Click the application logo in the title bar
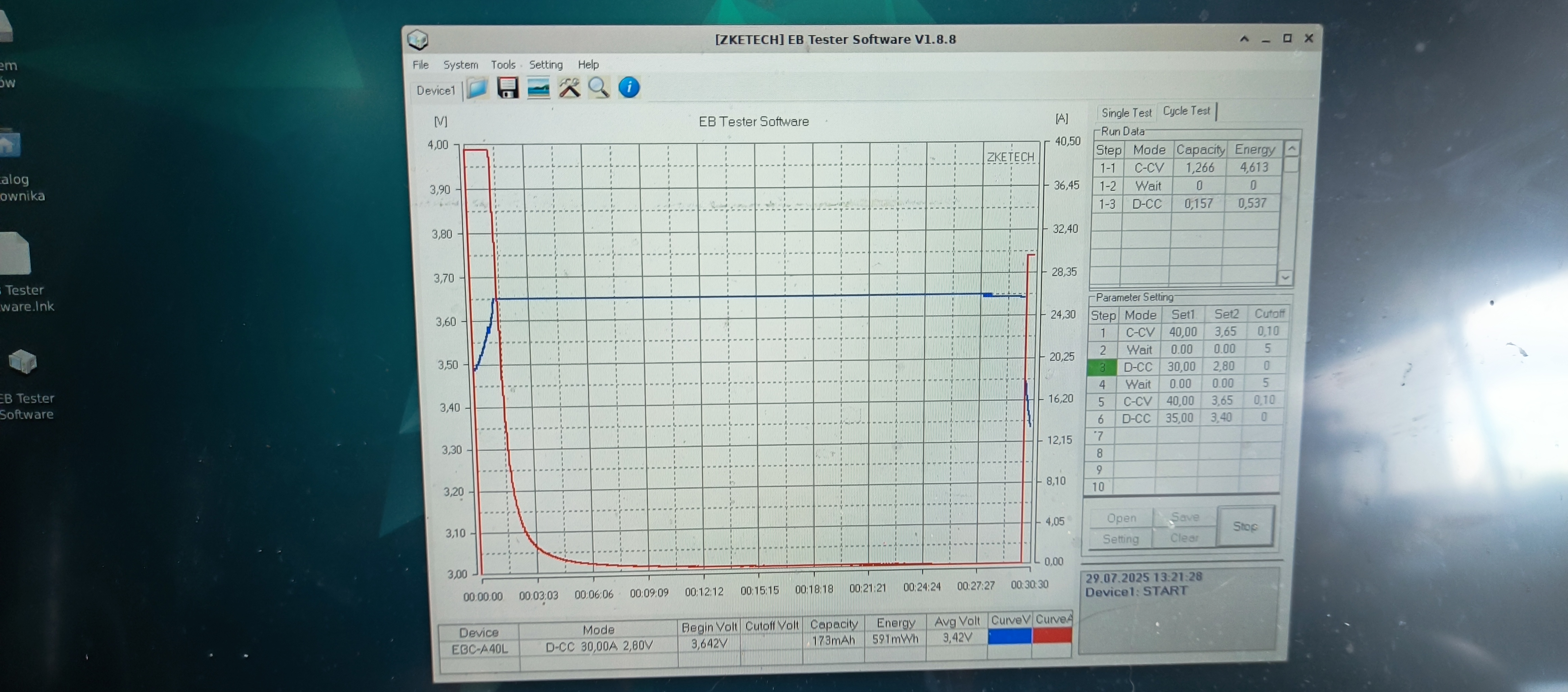This screenshot has width=1568, height=692. point(418,40)
